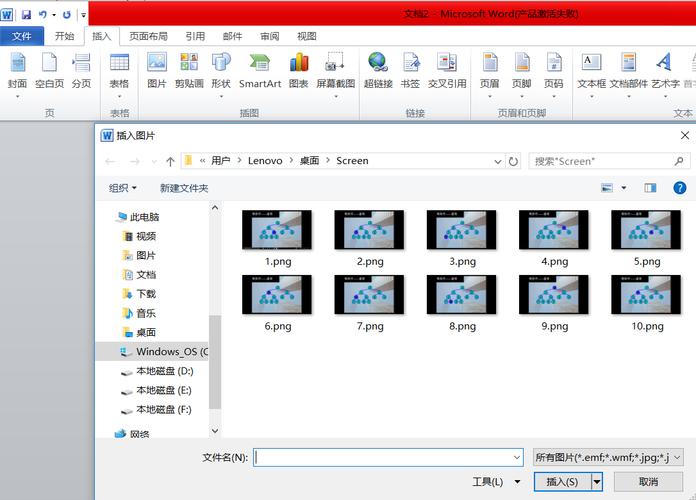
Task: Switch to the 开始 (Home) tab
Action: 64,36
